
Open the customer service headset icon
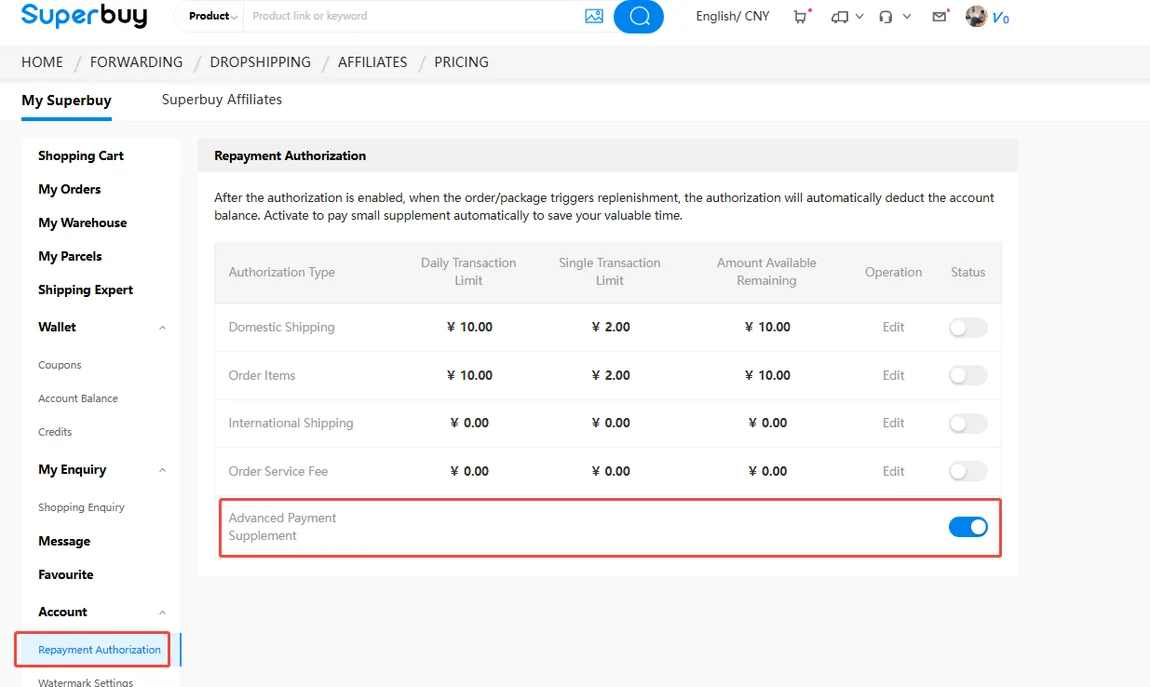pos(885,16)
